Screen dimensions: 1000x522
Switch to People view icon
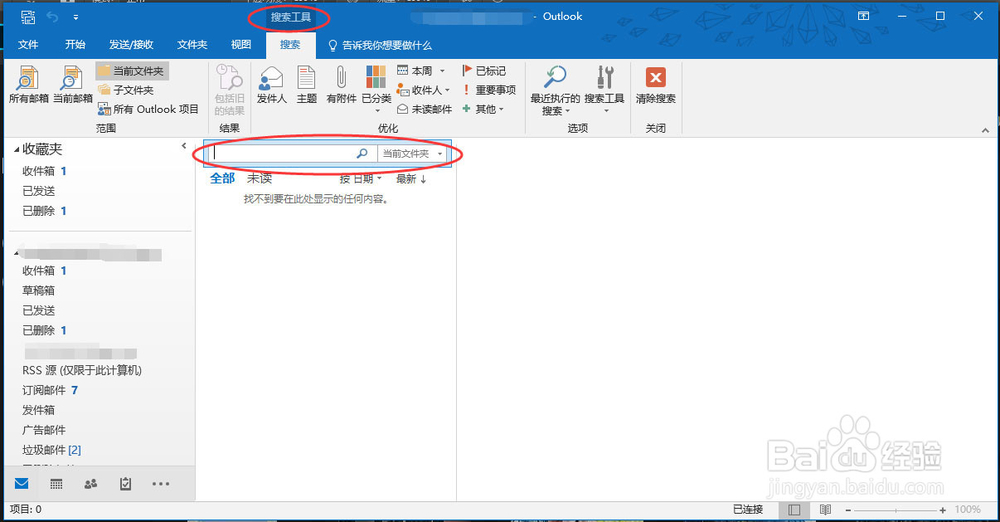point(91,484)
